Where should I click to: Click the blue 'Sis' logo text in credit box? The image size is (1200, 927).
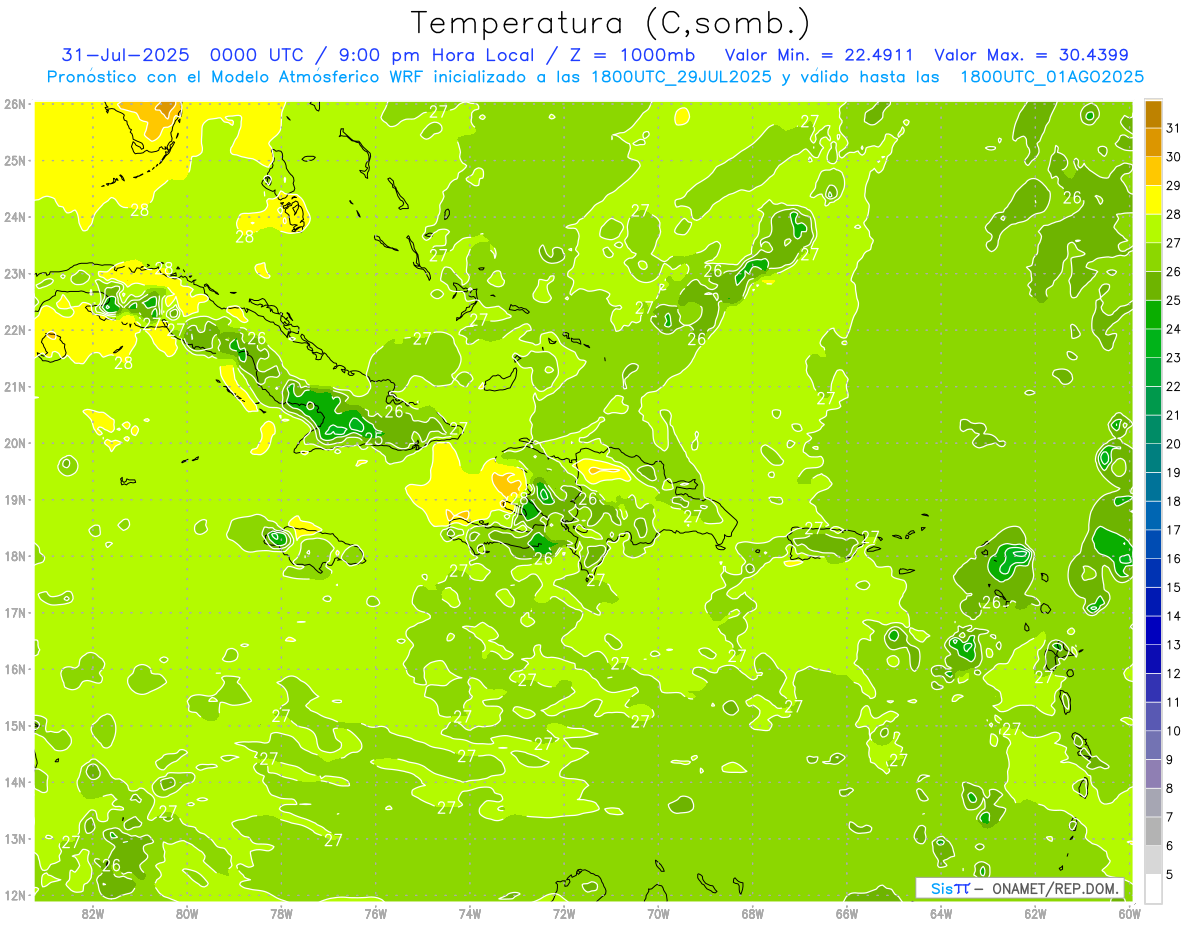[942, 888]
